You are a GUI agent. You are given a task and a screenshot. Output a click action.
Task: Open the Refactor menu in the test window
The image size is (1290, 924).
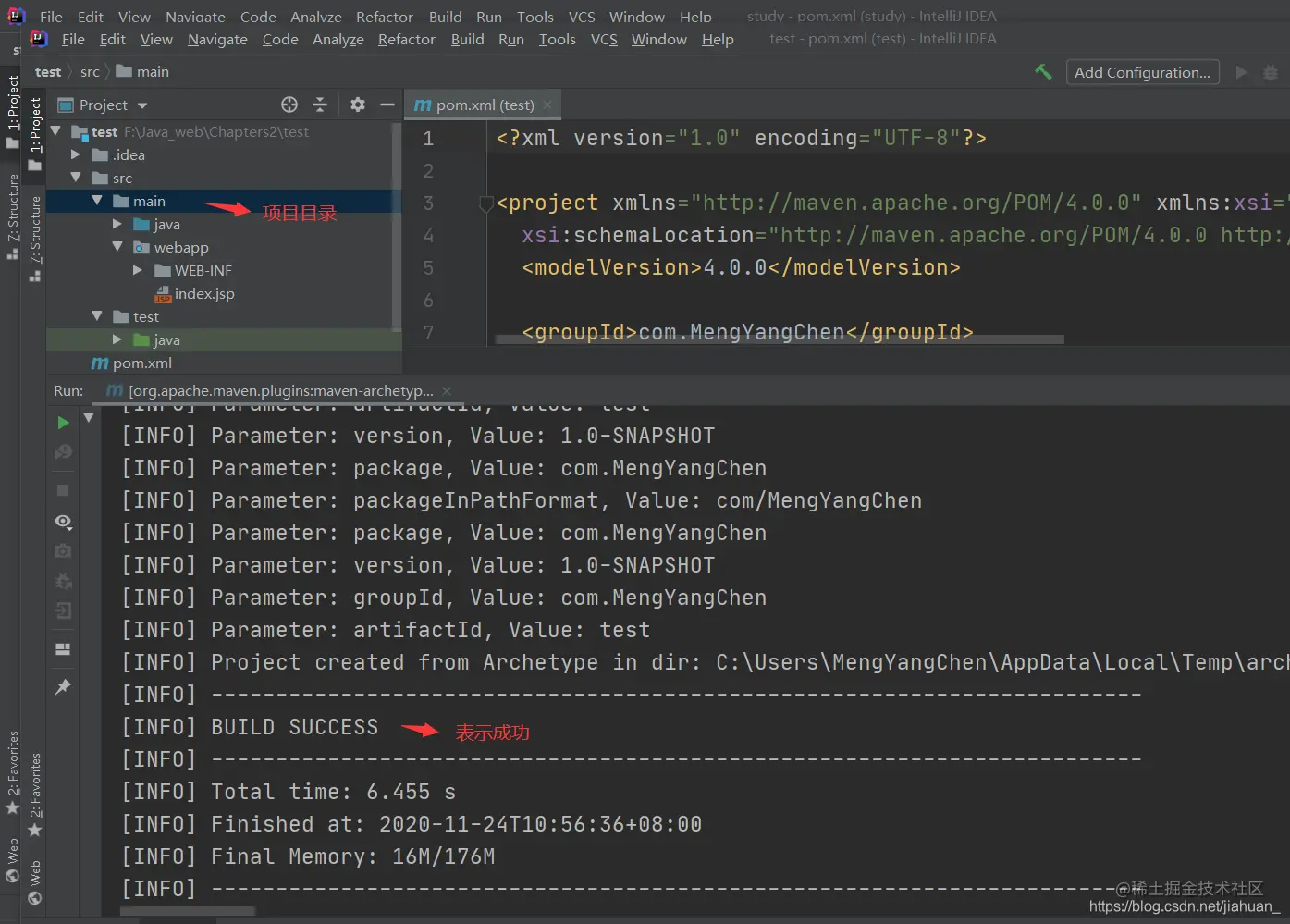pos(406,39)
